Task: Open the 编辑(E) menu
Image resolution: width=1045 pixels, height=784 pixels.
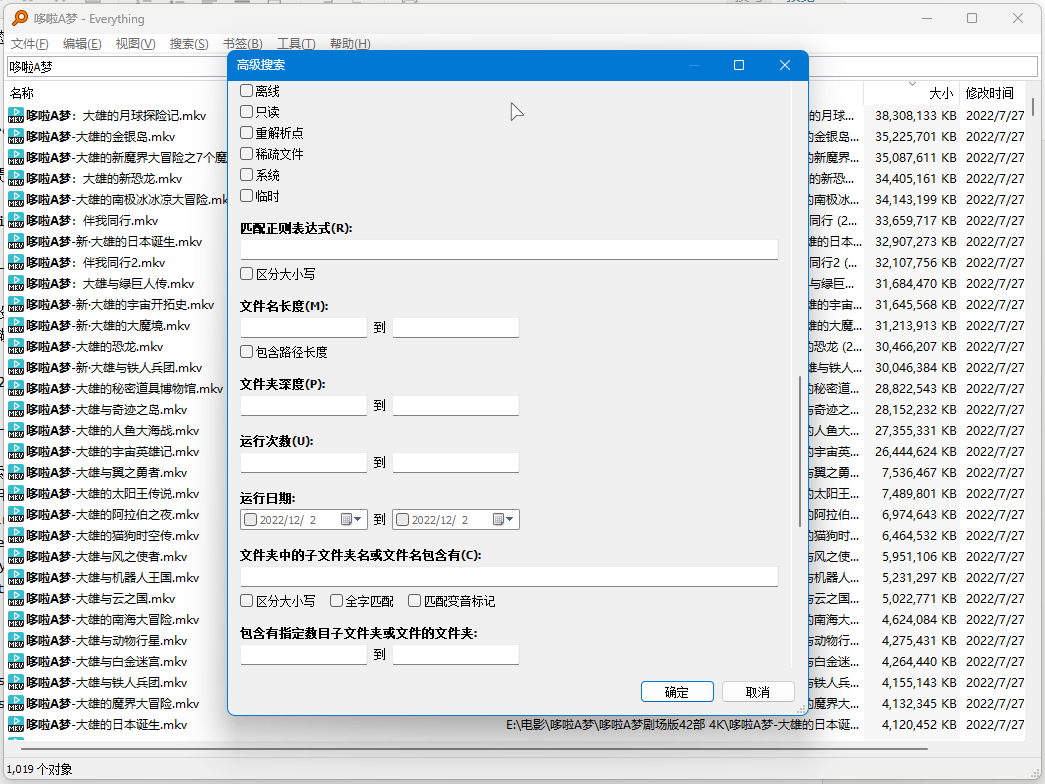Action: pyautogui.click(x=82, y=43)
